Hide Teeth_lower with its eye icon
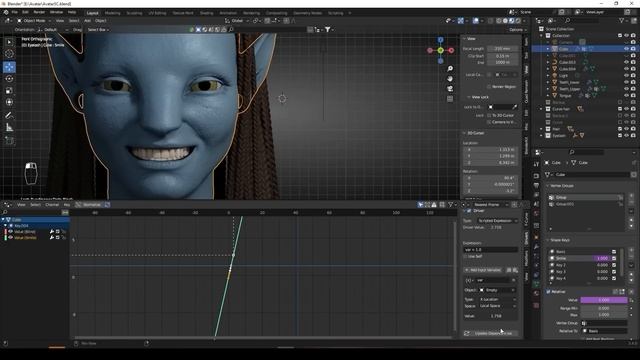This screenshot has height=360, width=640. click(x=626, y=82)
